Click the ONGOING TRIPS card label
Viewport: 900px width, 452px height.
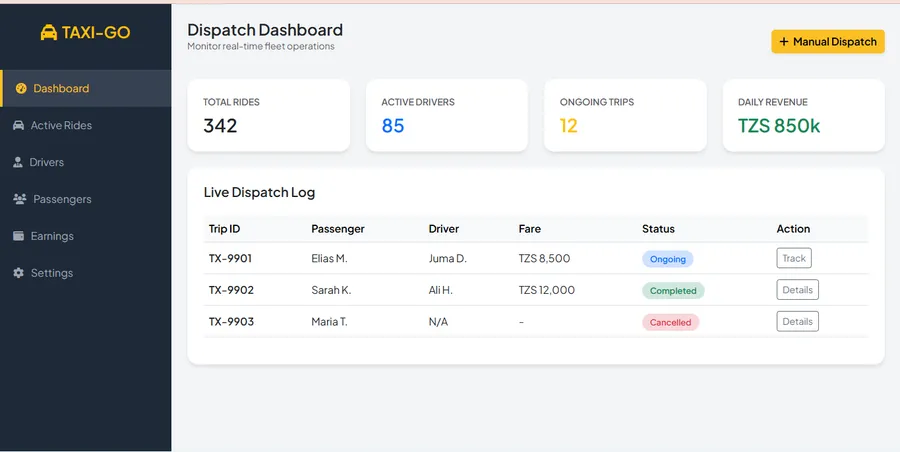click(x=597, y=102)
